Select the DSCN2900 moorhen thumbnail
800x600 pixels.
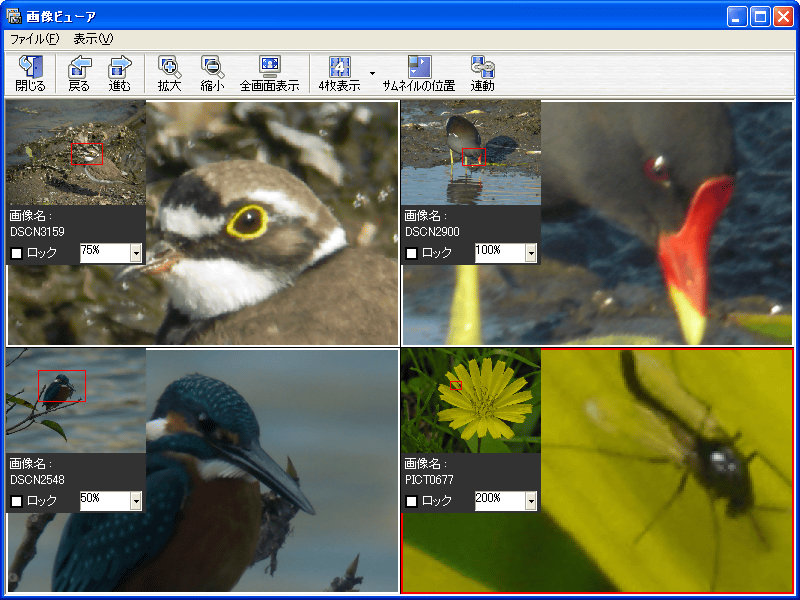point(471,153)
